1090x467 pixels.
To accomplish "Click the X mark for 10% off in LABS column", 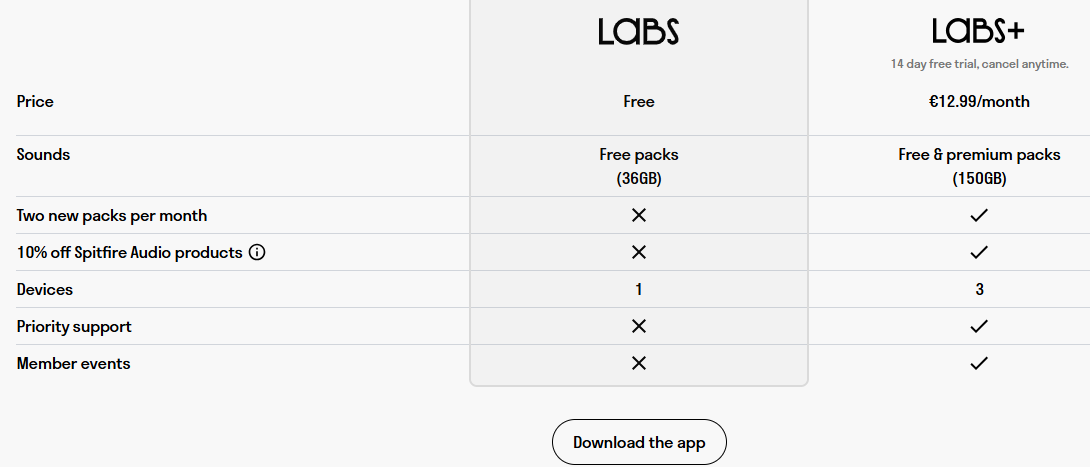I will pyautogui.click(x=639, y=252).
